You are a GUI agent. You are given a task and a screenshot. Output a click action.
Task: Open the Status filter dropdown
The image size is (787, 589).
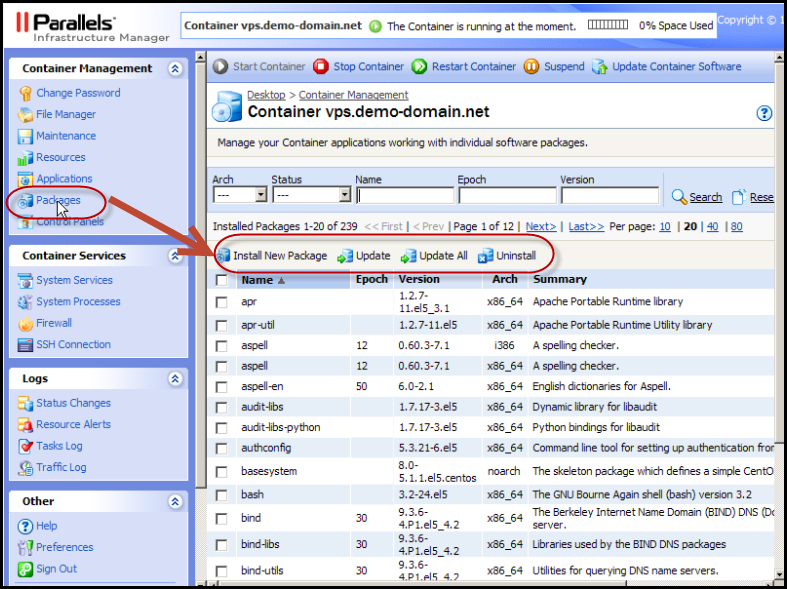(311, 195)
